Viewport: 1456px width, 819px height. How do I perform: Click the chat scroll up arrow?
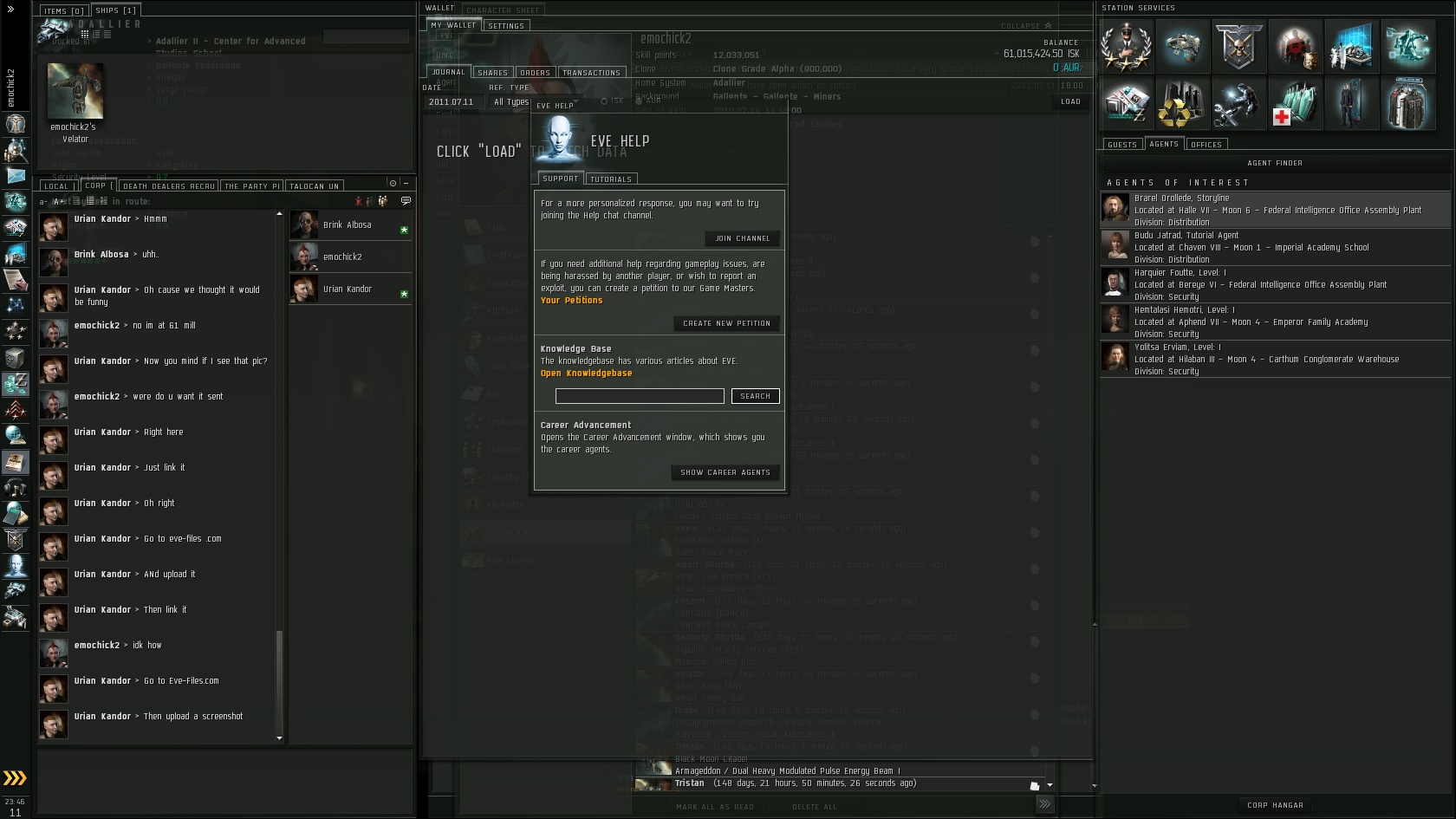tap(279, 213)
